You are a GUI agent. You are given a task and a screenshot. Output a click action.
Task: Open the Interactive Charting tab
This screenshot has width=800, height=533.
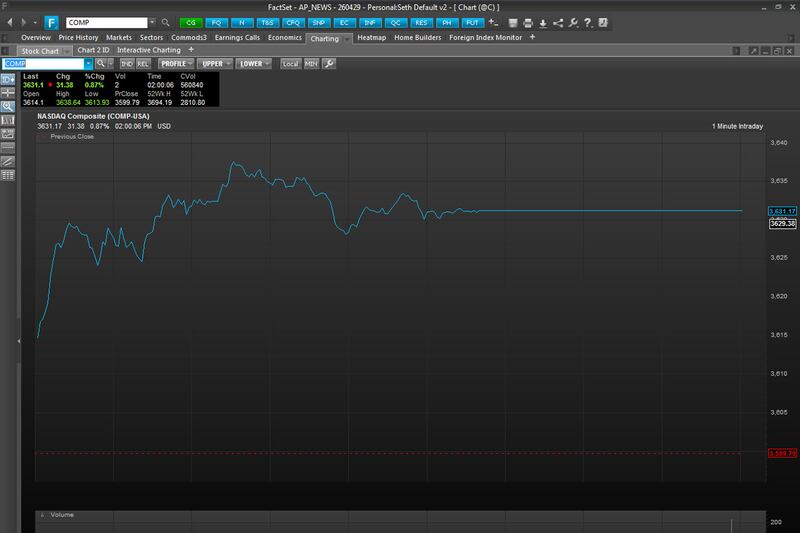click(x=150, y=49)
